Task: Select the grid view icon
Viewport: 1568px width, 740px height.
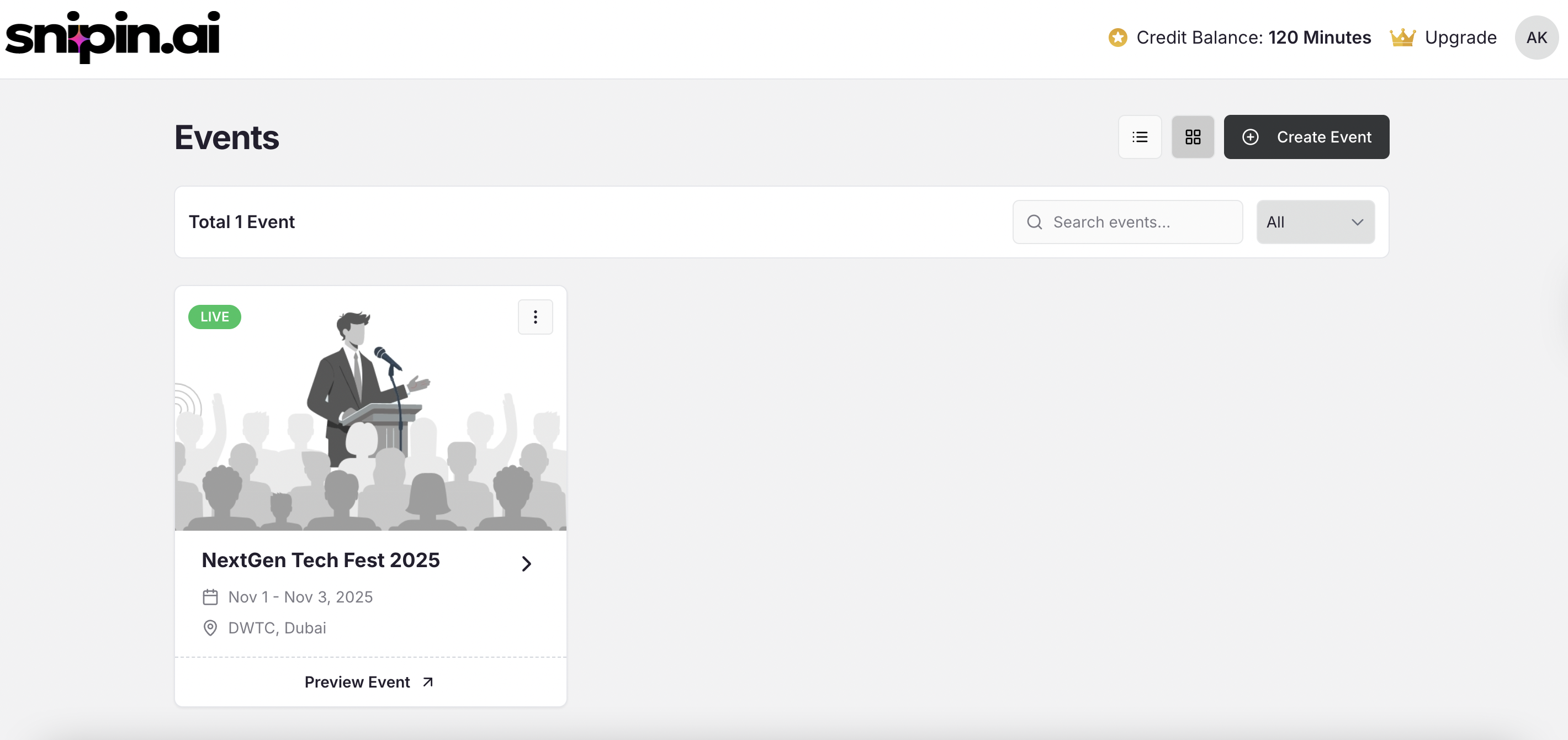Action: [1193, 136]
